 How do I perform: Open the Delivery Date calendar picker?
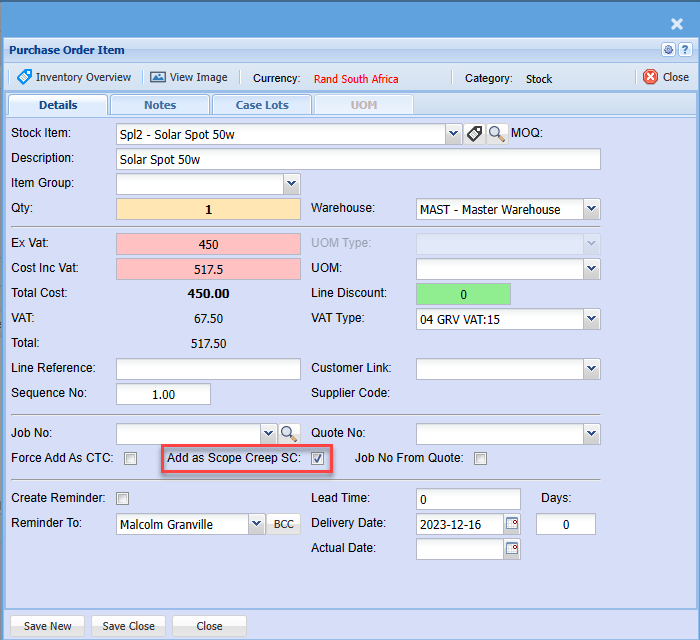click(x=511, y=524)
